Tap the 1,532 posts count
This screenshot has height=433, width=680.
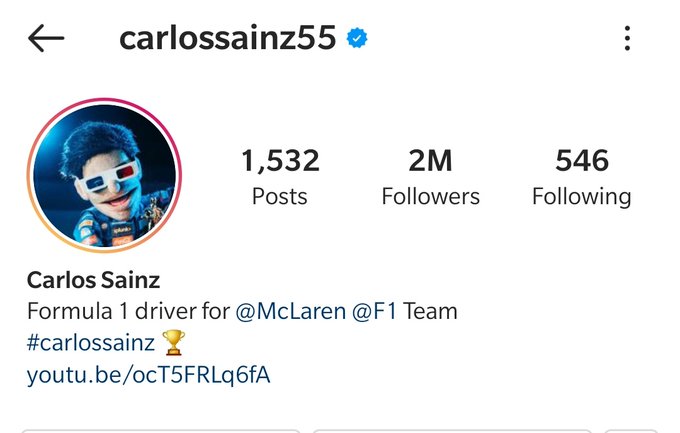[x=280, y=161]
